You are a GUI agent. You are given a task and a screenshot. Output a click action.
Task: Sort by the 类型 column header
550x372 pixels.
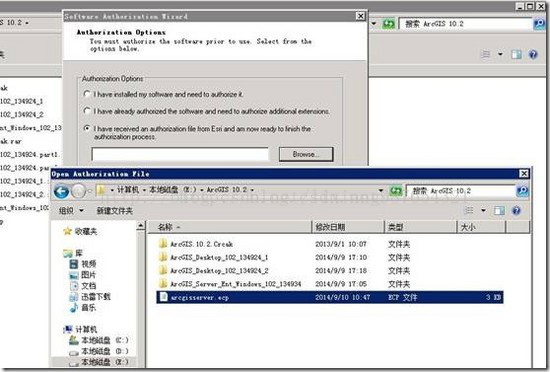pos(421,227)
